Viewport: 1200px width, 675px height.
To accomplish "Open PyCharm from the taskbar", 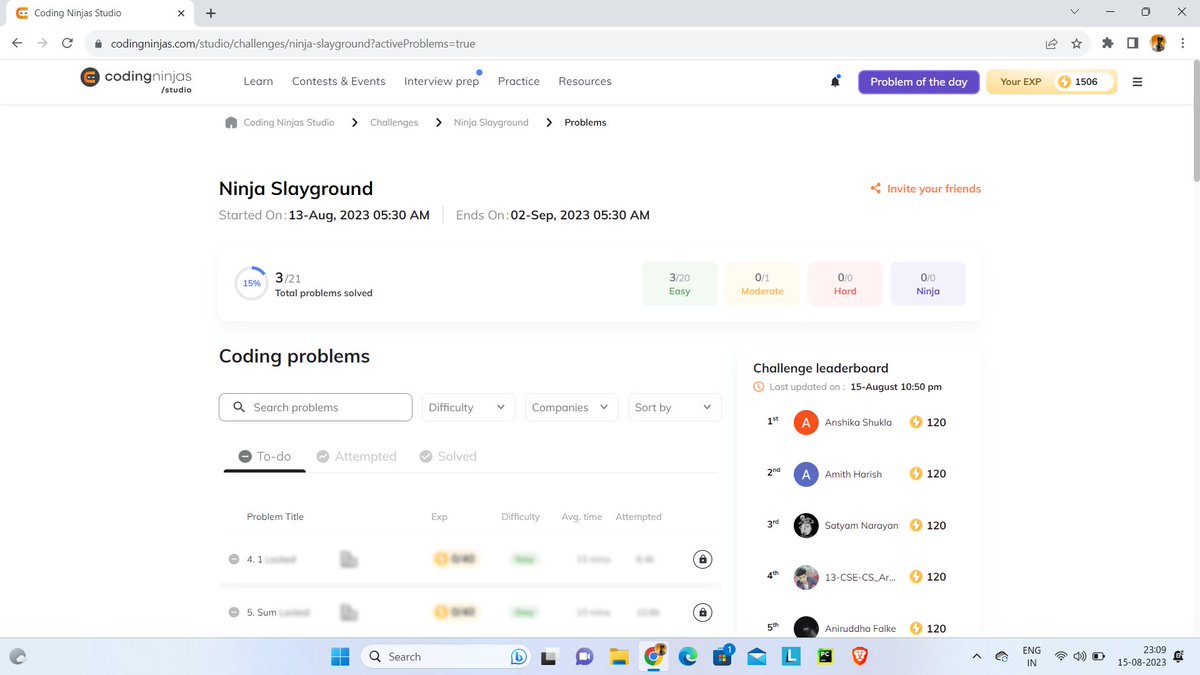I will tap(825, 656).
